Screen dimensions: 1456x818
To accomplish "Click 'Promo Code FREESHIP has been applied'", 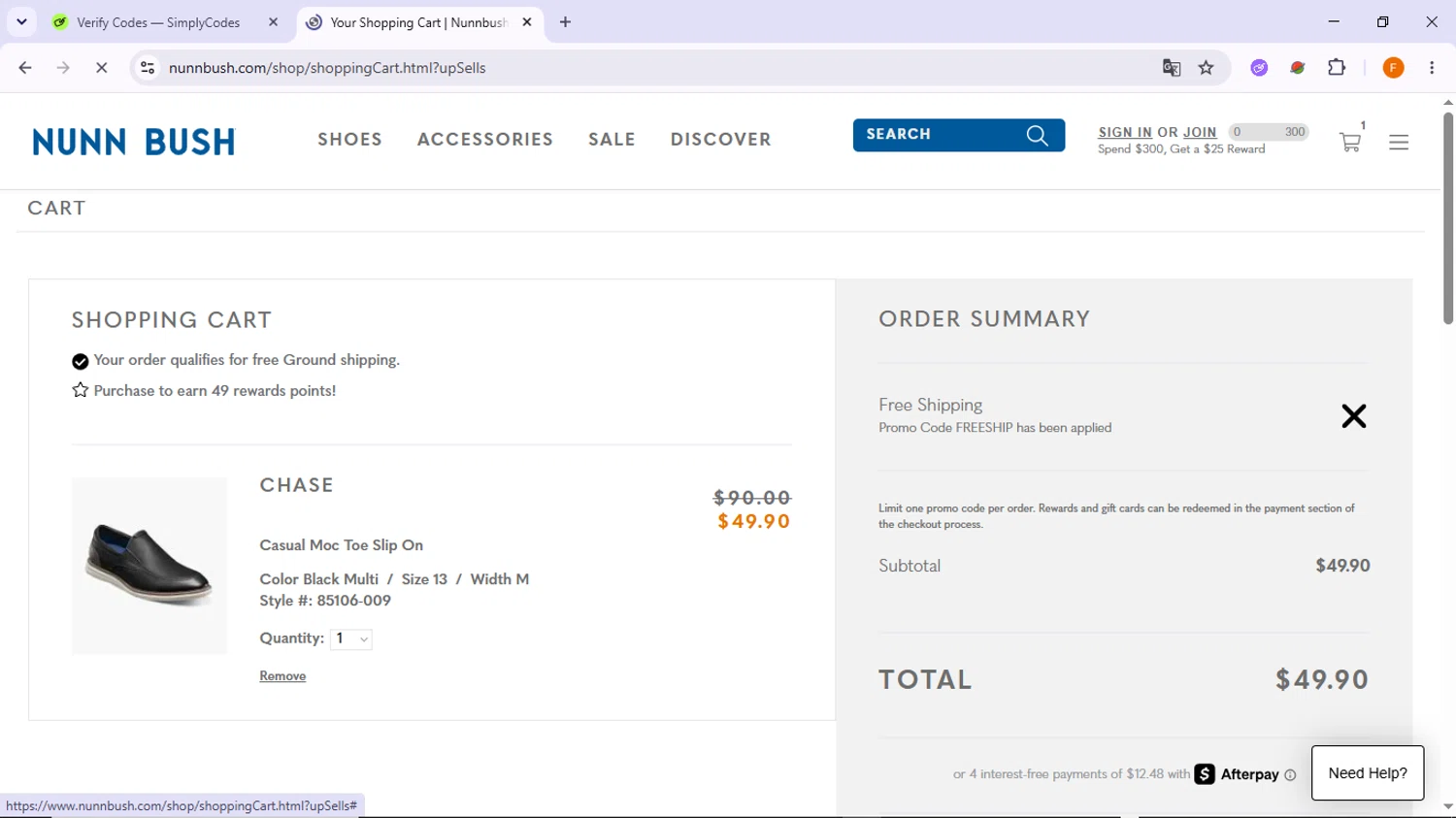I will tap(995, 428).
